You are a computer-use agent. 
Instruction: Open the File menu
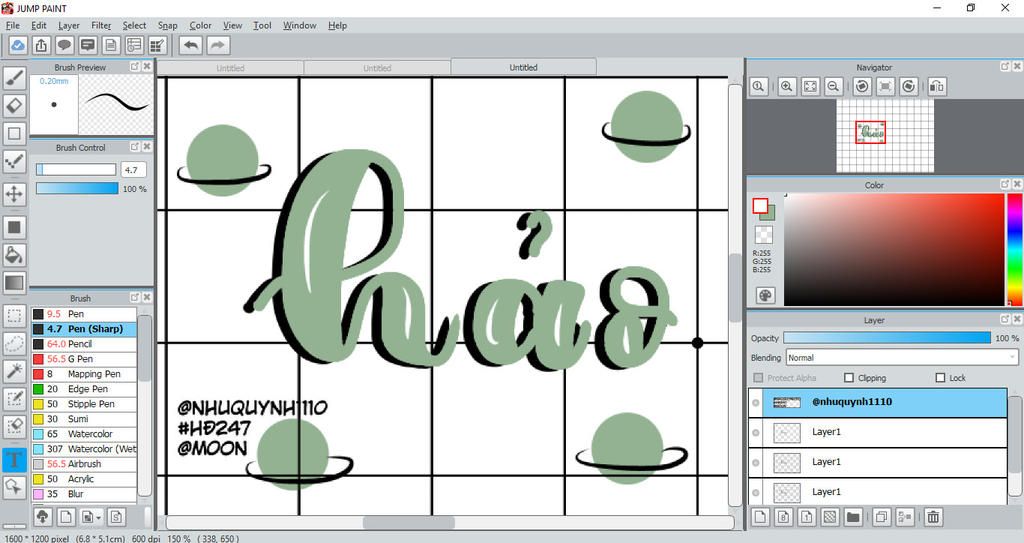click(12, 25)
